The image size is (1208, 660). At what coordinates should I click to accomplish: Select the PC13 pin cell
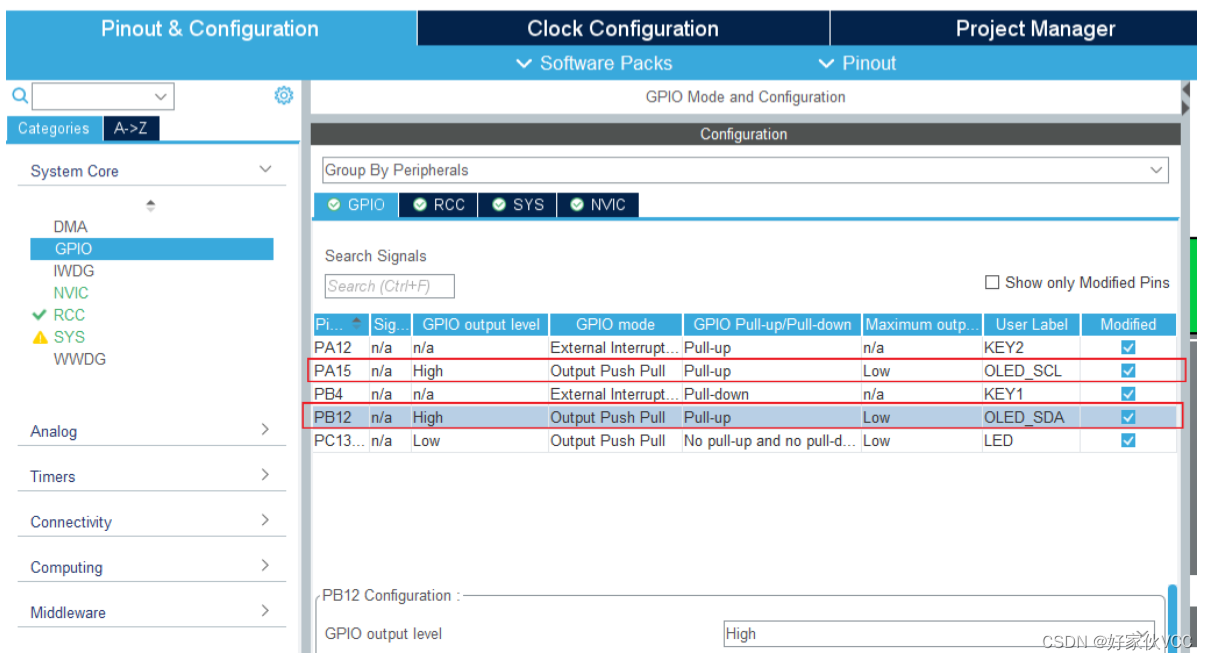click(x=340, y=441)
